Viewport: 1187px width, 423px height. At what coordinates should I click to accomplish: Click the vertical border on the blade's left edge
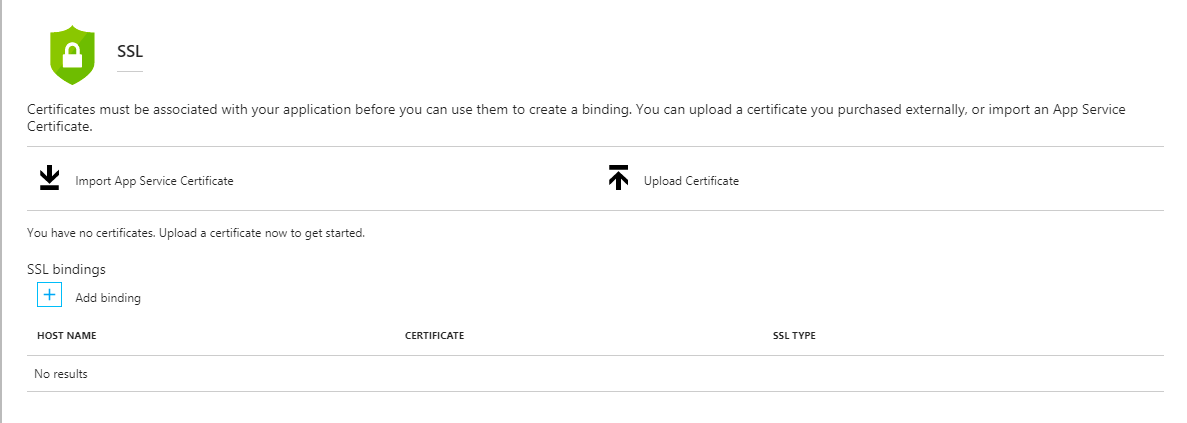(x=2, y=211)
